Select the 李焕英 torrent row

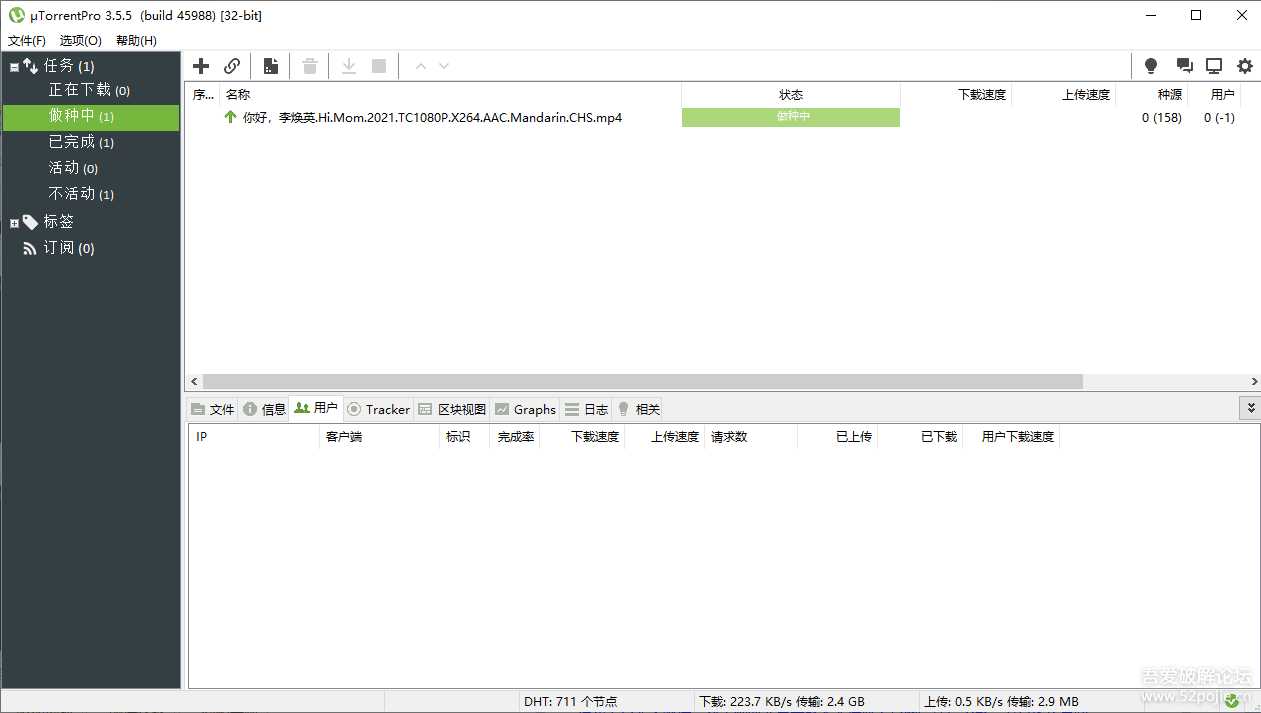(x=430, y=117)
